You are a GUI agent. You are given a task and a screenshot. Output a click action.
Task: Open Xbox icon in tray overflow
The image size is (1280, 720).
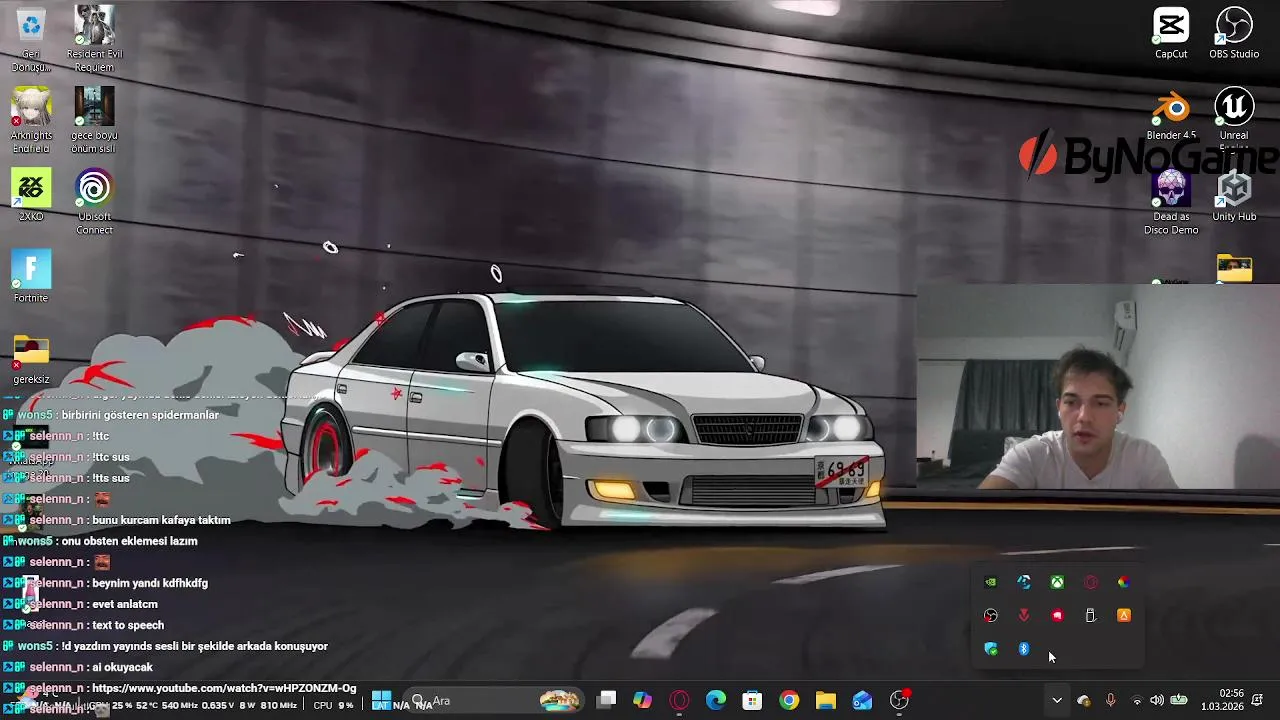point(1057,582)
